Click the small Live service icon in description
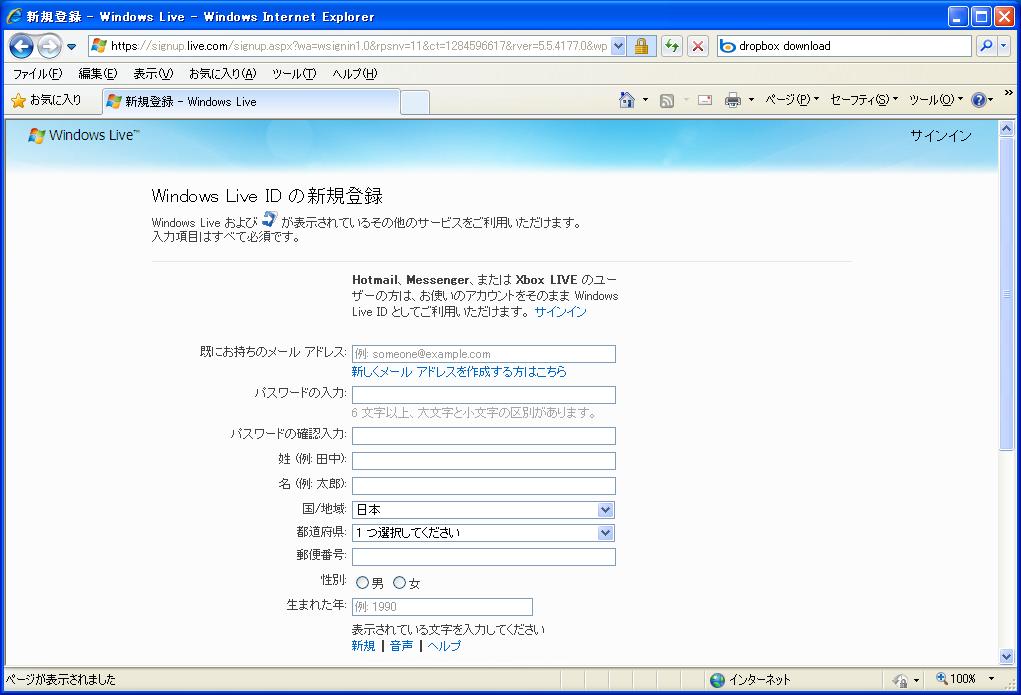This screenshot has height=695, width=1021. pos(269,220)
